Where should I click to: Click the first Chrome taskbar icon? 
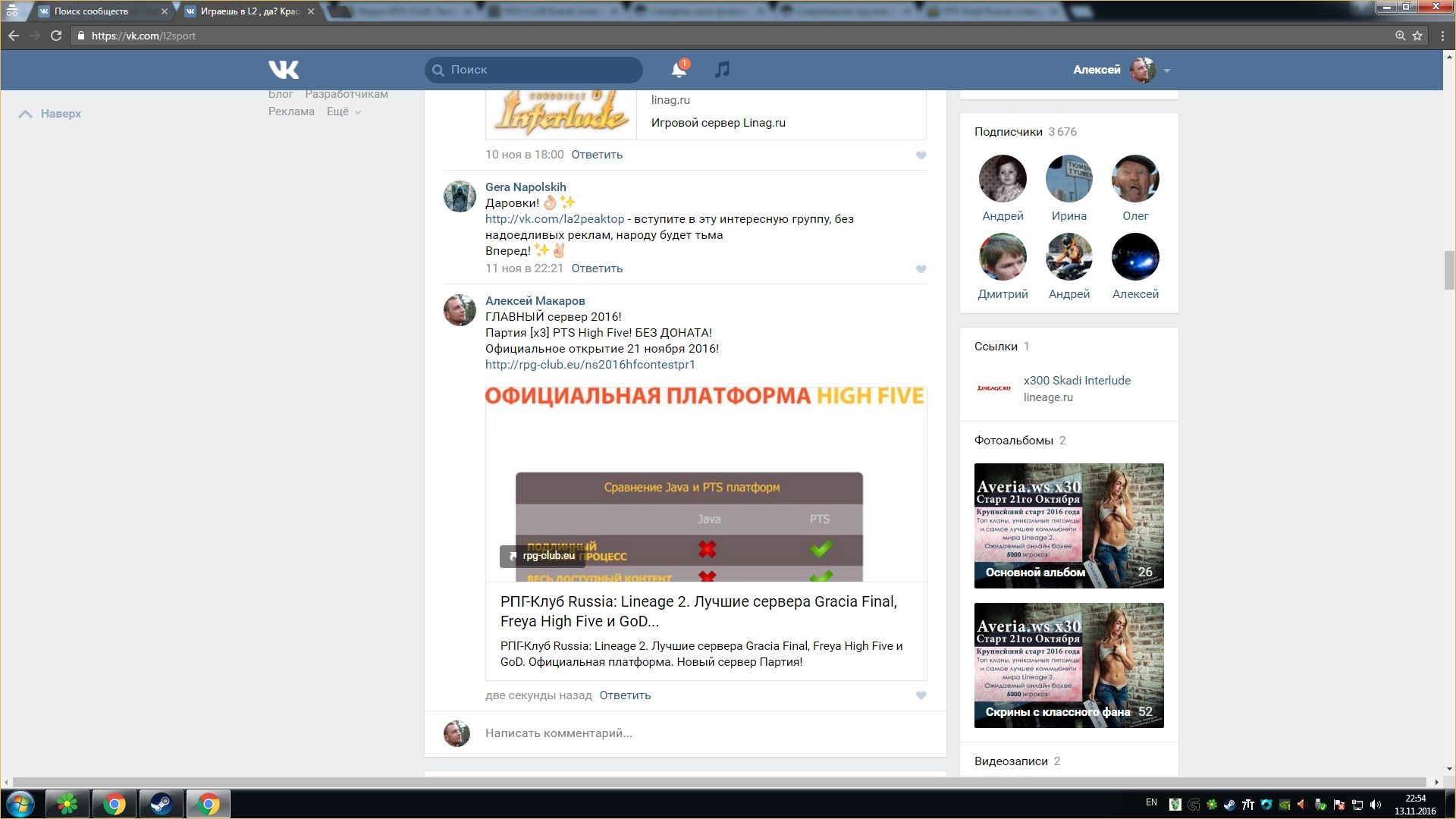[115, 804]
